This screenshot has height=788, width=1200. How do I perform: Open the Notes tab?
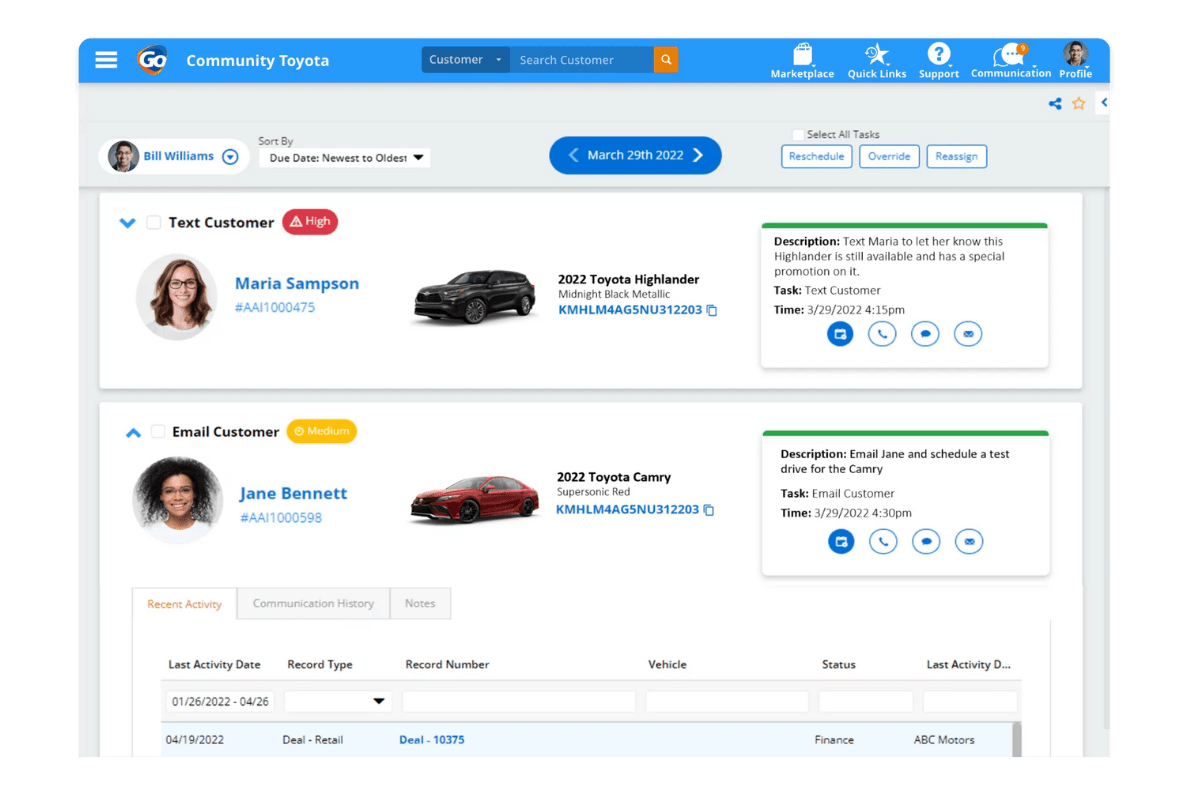click(420, 604)
